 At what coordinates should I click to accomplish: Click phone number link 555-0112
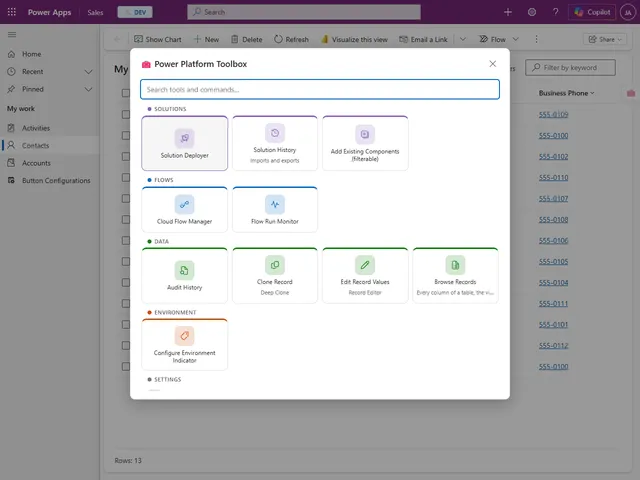pyautogui.click(x=553, y=346)
